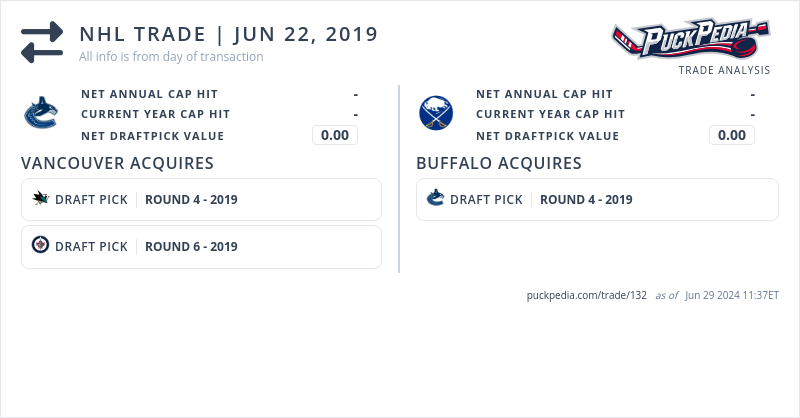Click the small Canucks logo in Buffalo's pick
This screenshot has height=418, width=800.
(x=435, y=199)
